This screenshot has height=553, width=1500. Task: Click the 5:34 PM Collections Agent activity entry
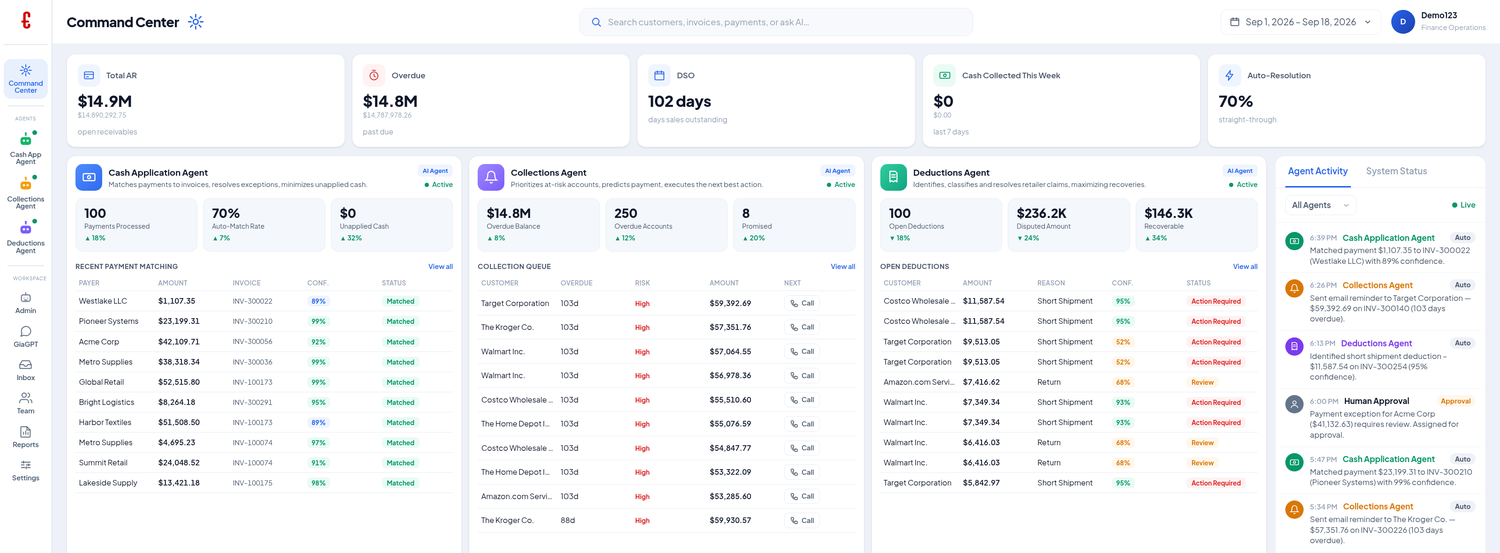point(1380,523)
